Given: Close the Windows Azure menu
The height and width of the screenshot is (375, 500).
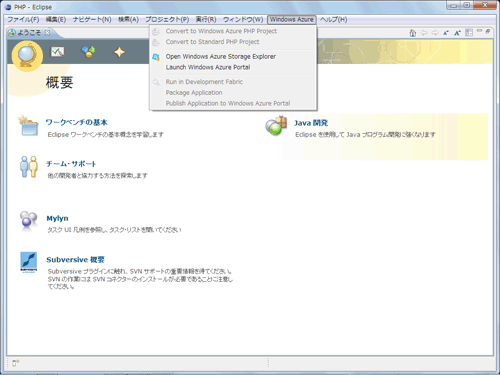Looking at the screenshot, I should [x=292, y=20].
